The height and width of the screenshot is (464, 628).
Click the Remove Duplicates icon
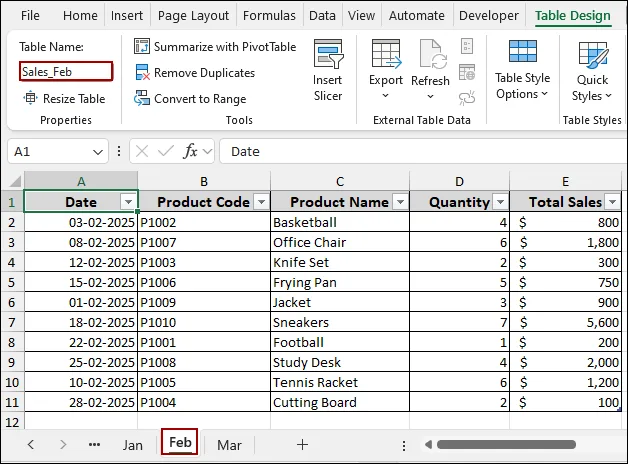click(142, 72)
